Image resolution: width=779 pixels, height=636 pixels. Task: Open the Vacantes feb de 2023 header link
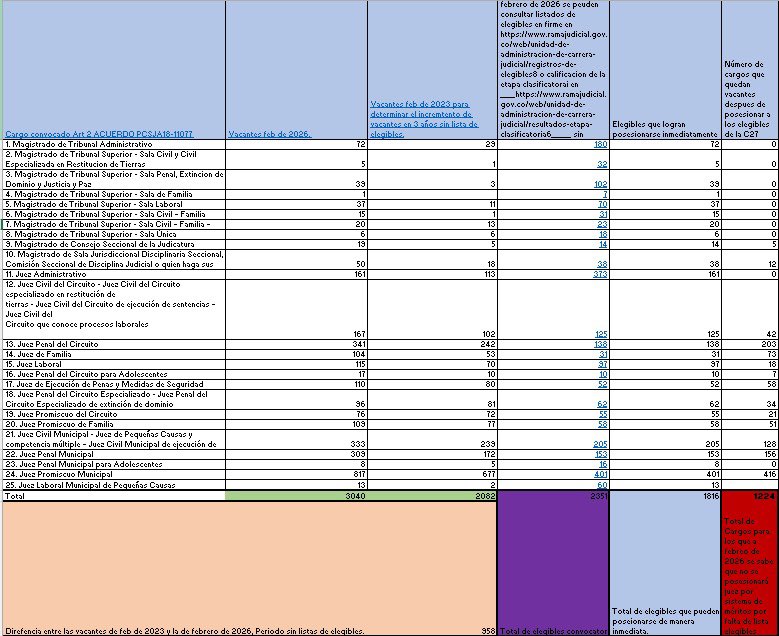(424, 119)
